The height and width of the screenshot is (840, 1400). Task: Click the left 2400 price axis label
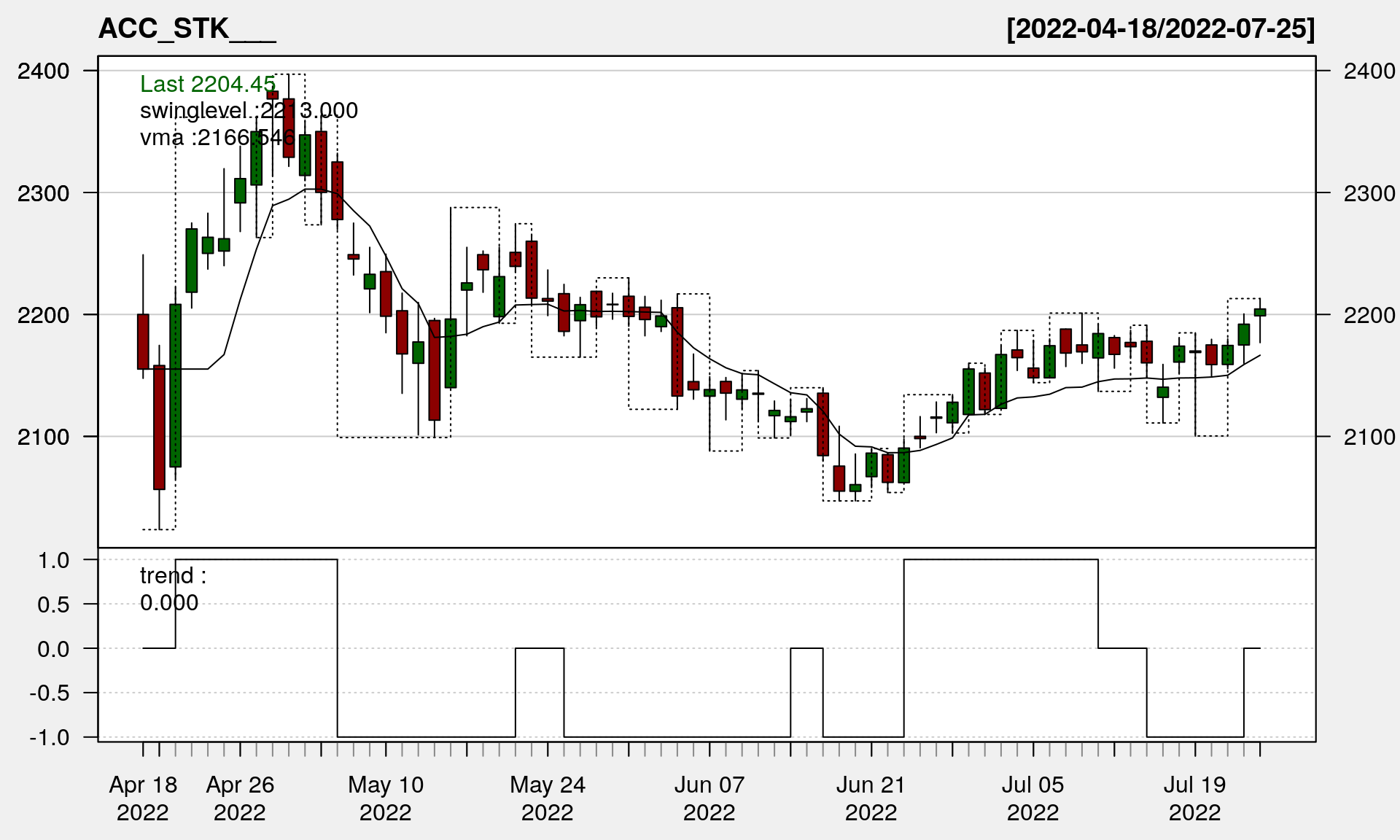pyautogui.click(x=43, y=71)
